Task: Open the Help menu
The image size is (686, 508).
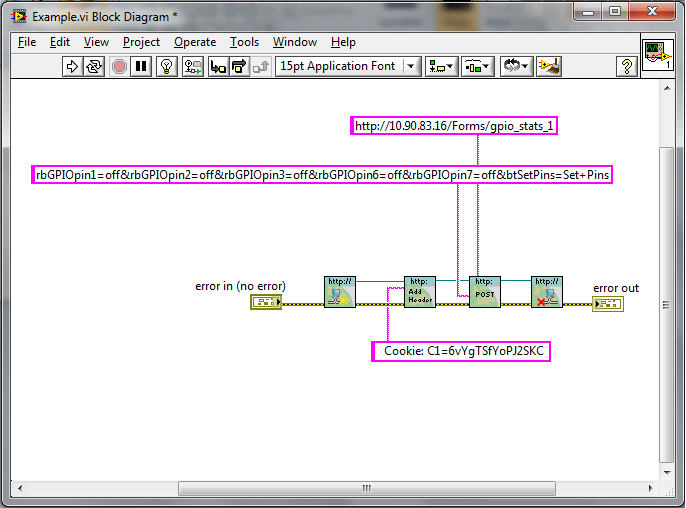Action: pos(343,42)
